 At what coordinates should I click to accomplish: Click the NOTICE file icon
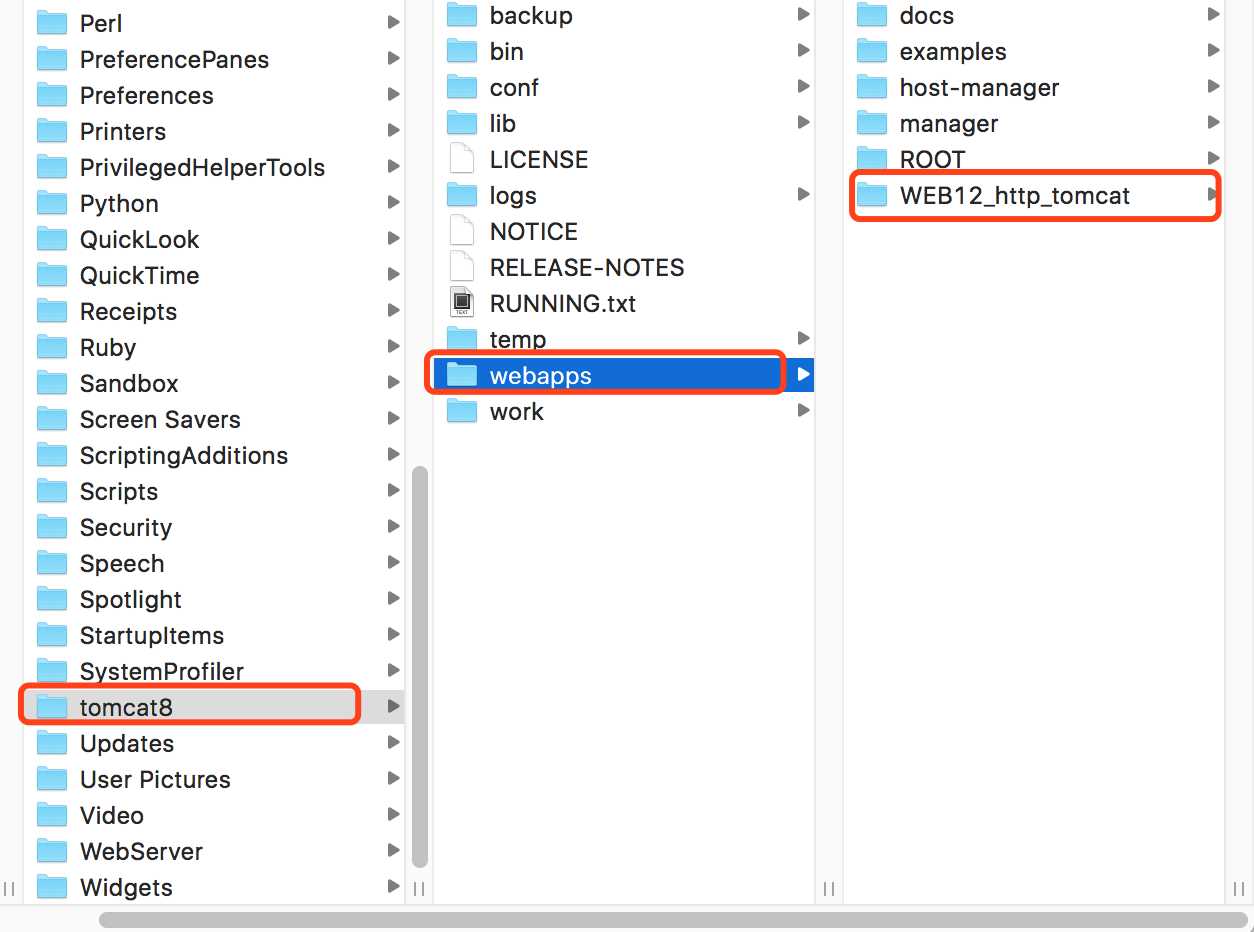pyautogui.click(x=462, y=231)
